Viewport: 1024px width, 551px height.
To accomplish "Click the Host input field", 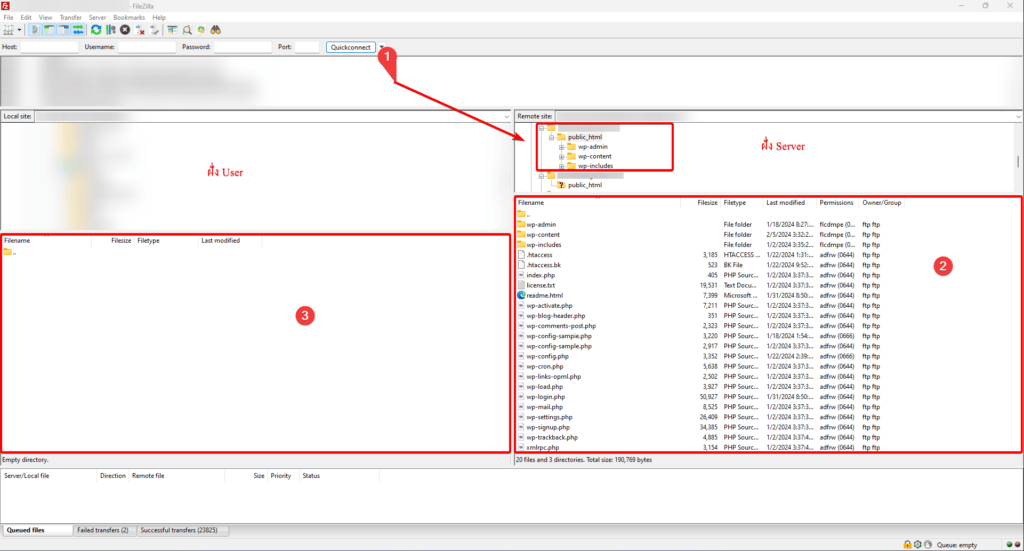I will tap(49, 47).
